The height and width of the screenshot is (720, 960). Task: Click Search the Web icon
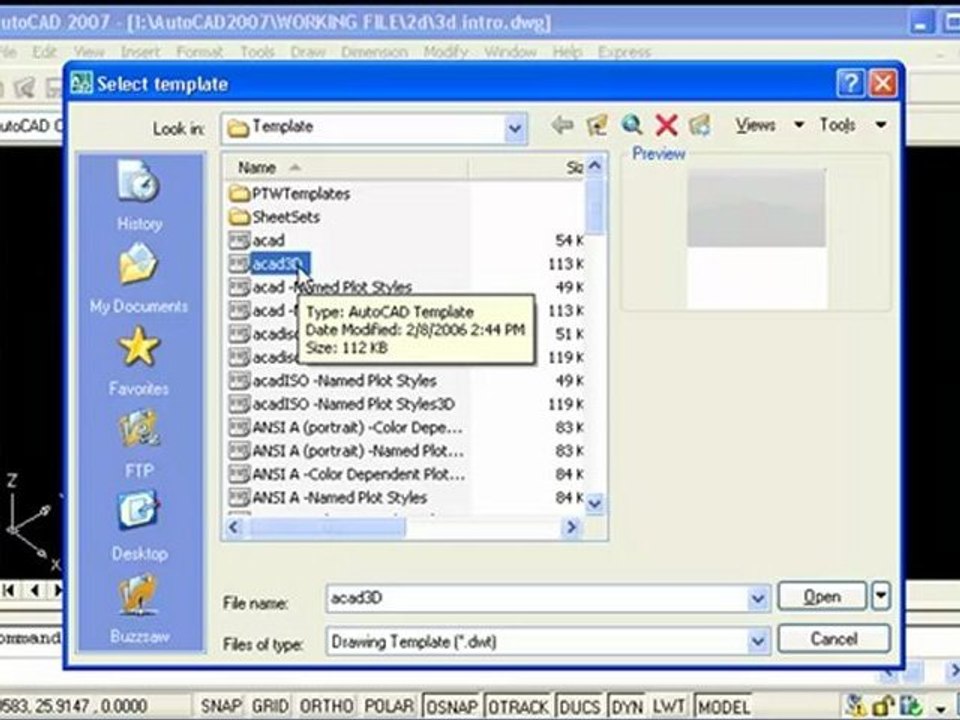[632, 125]
